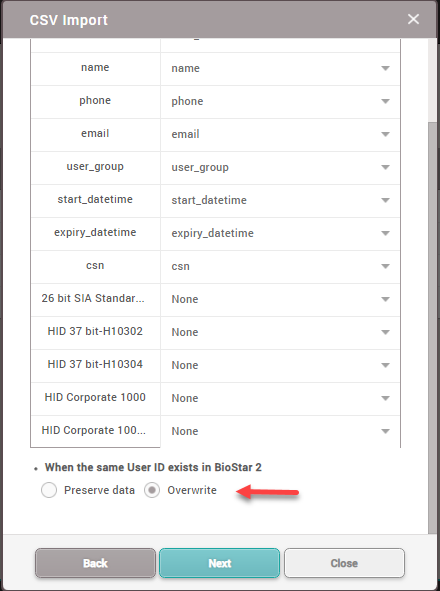
Task: Open the HID 37 bit-H10304 dropdown
Action: click(280, 365)
